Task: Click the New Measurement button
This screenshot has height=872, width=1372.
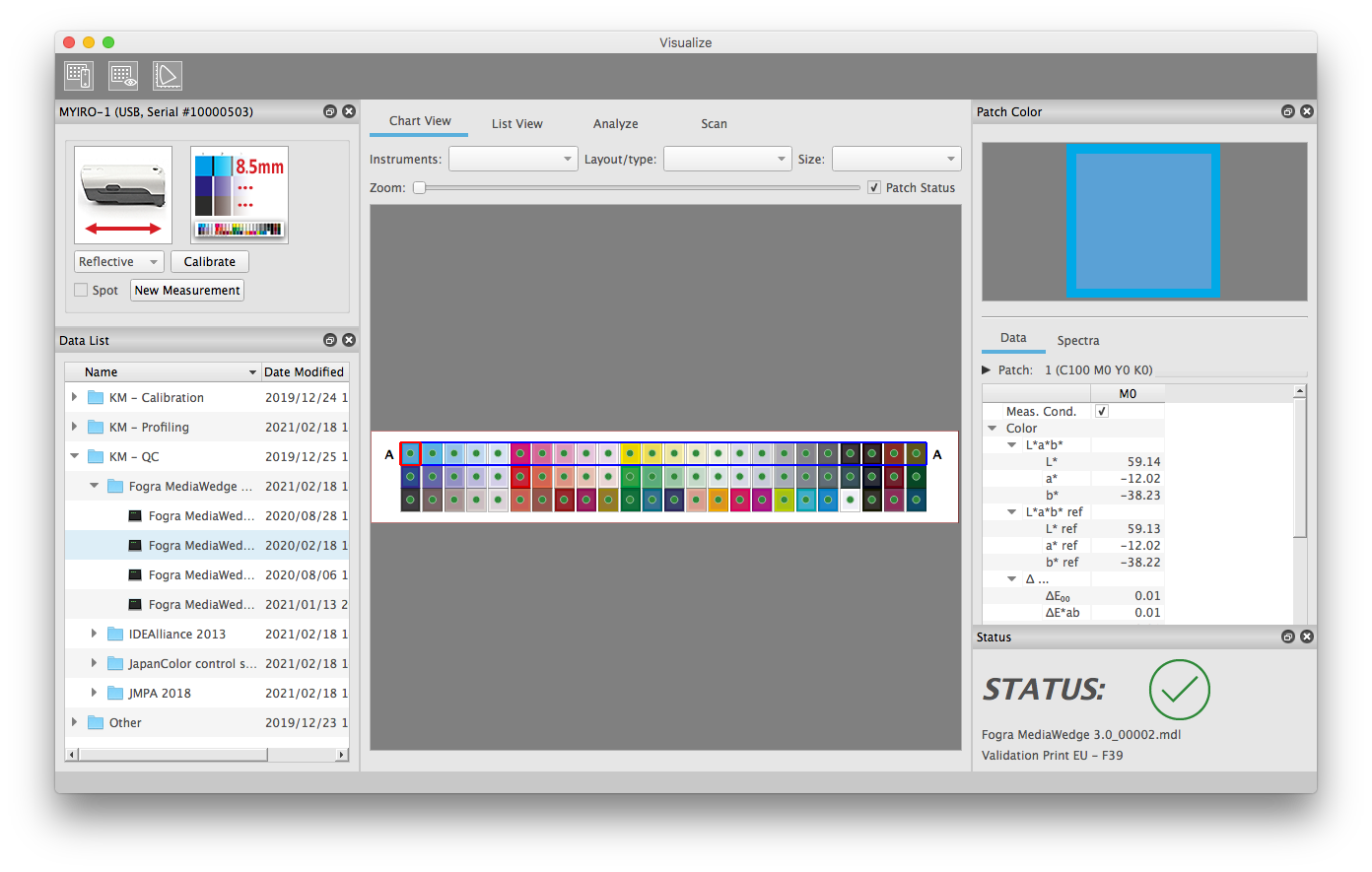Action: click(x=187, y=291)
